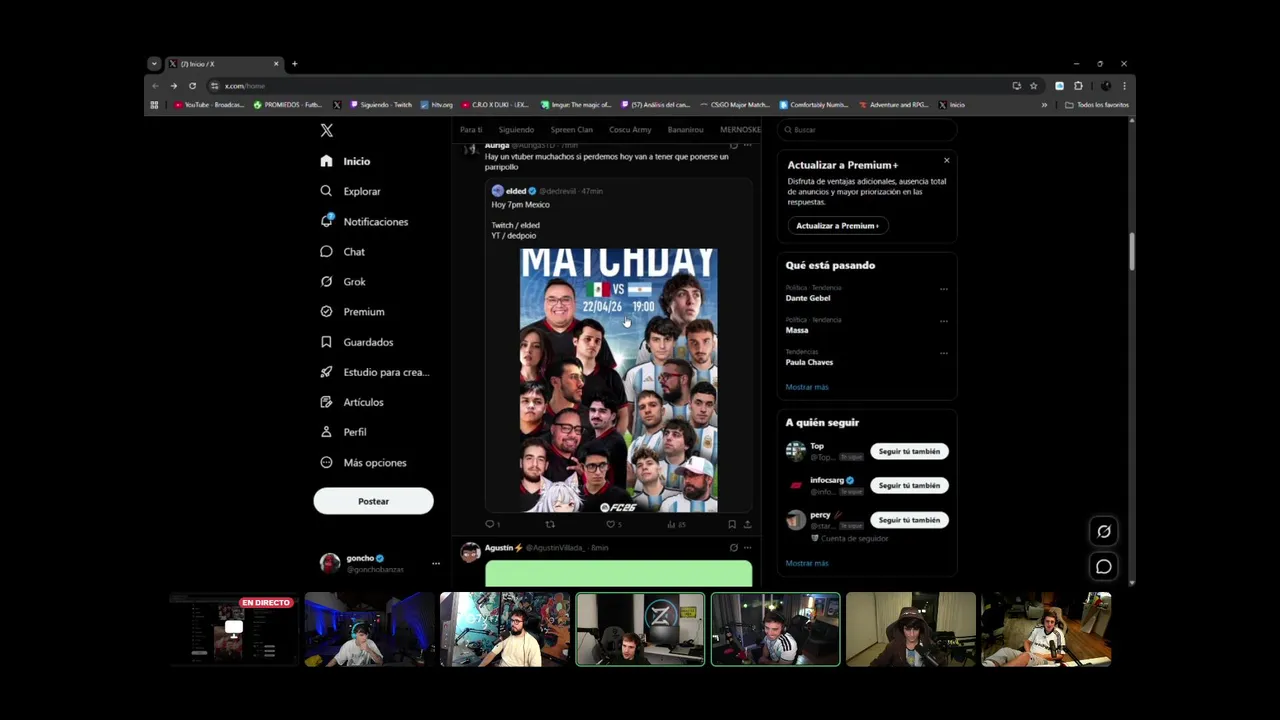
Task: Open Explorar in the sidebar
Action: [350, 191]
